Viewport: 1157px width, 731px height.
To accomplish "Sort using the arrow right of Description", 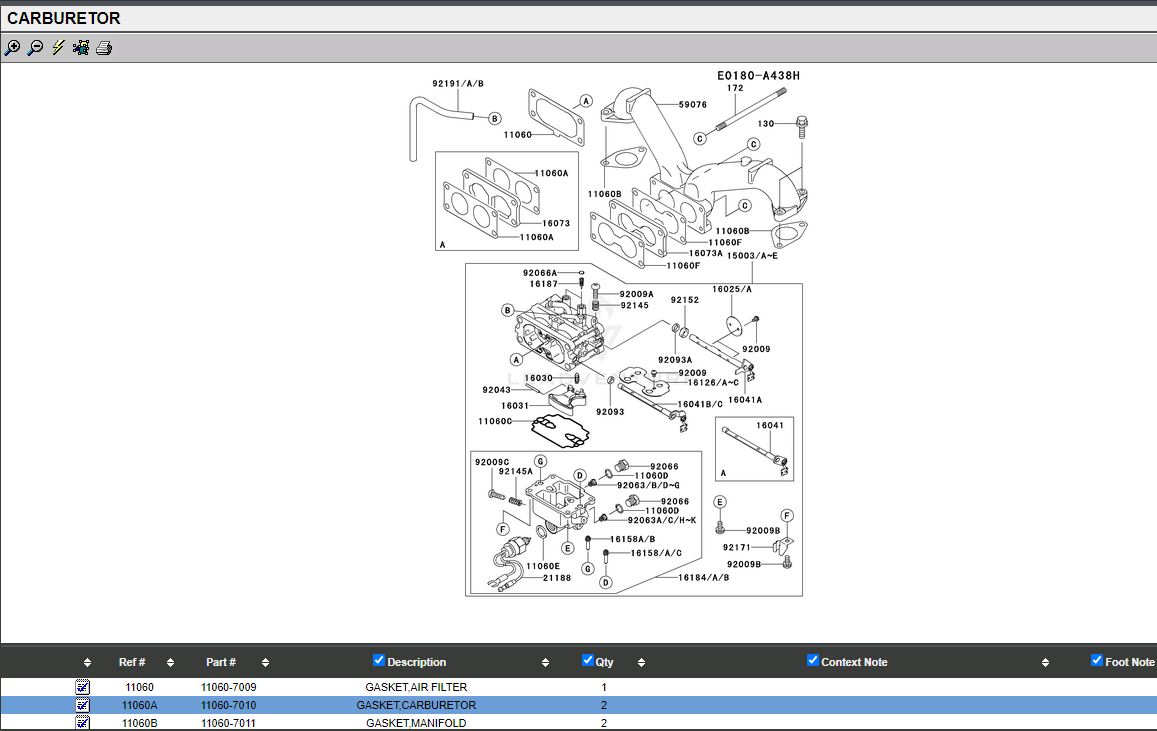I will point(545,662).
